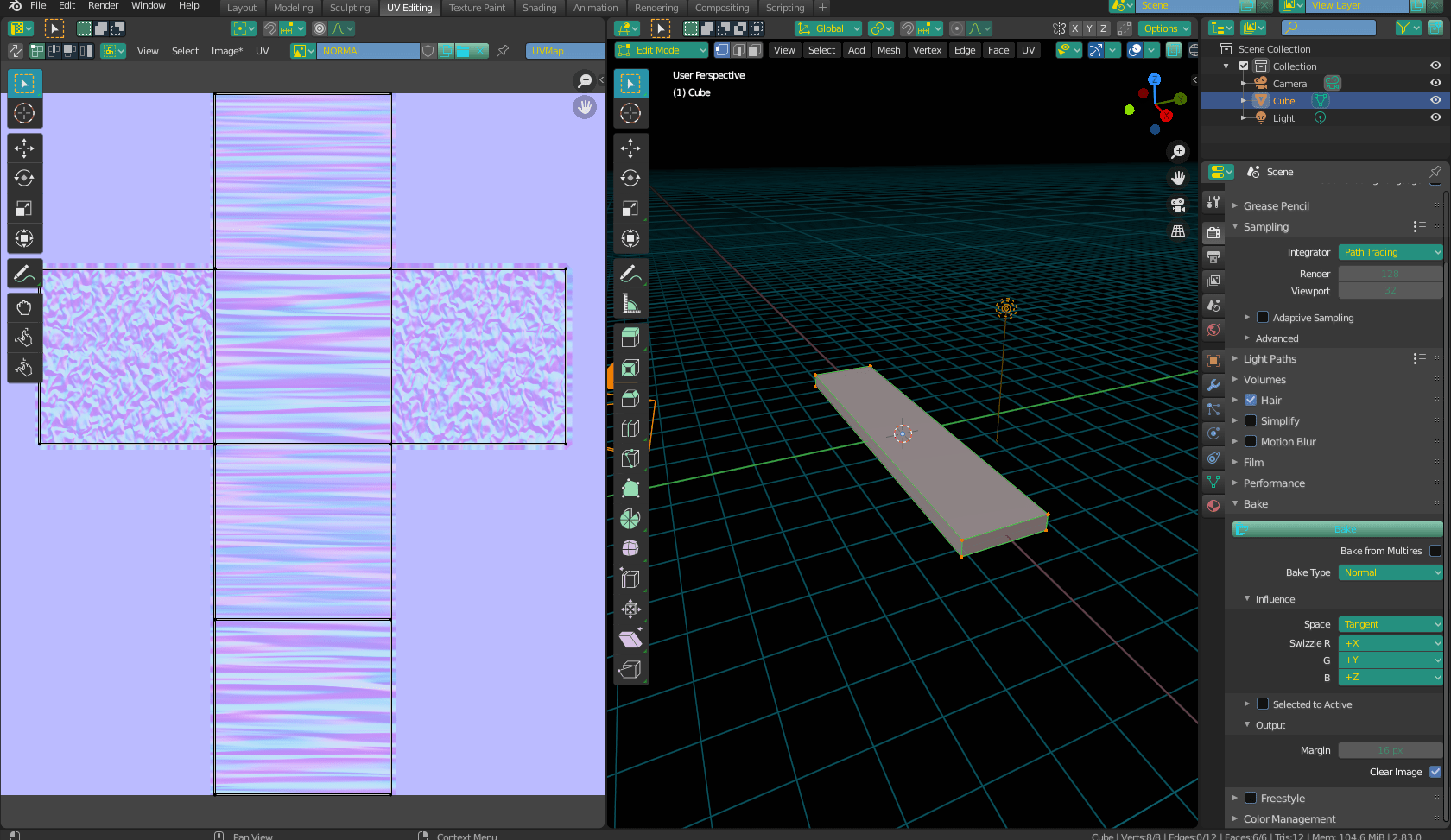Enable the Simplify checkbox
Viewport: 1451px width, 840px height.
tap(1250, 420)
